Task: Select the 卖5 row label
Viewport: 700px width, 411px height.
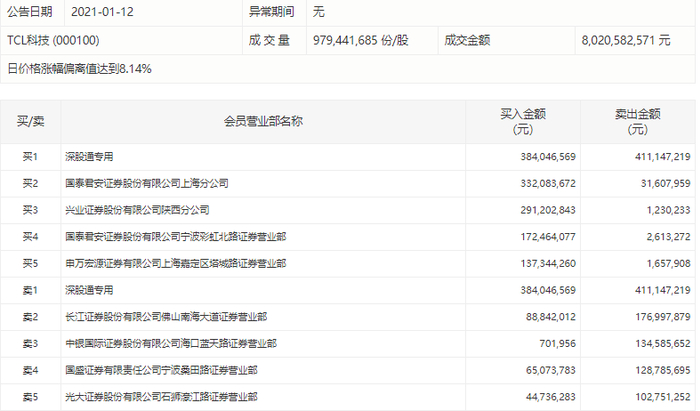Action: (x=30, y=397)
